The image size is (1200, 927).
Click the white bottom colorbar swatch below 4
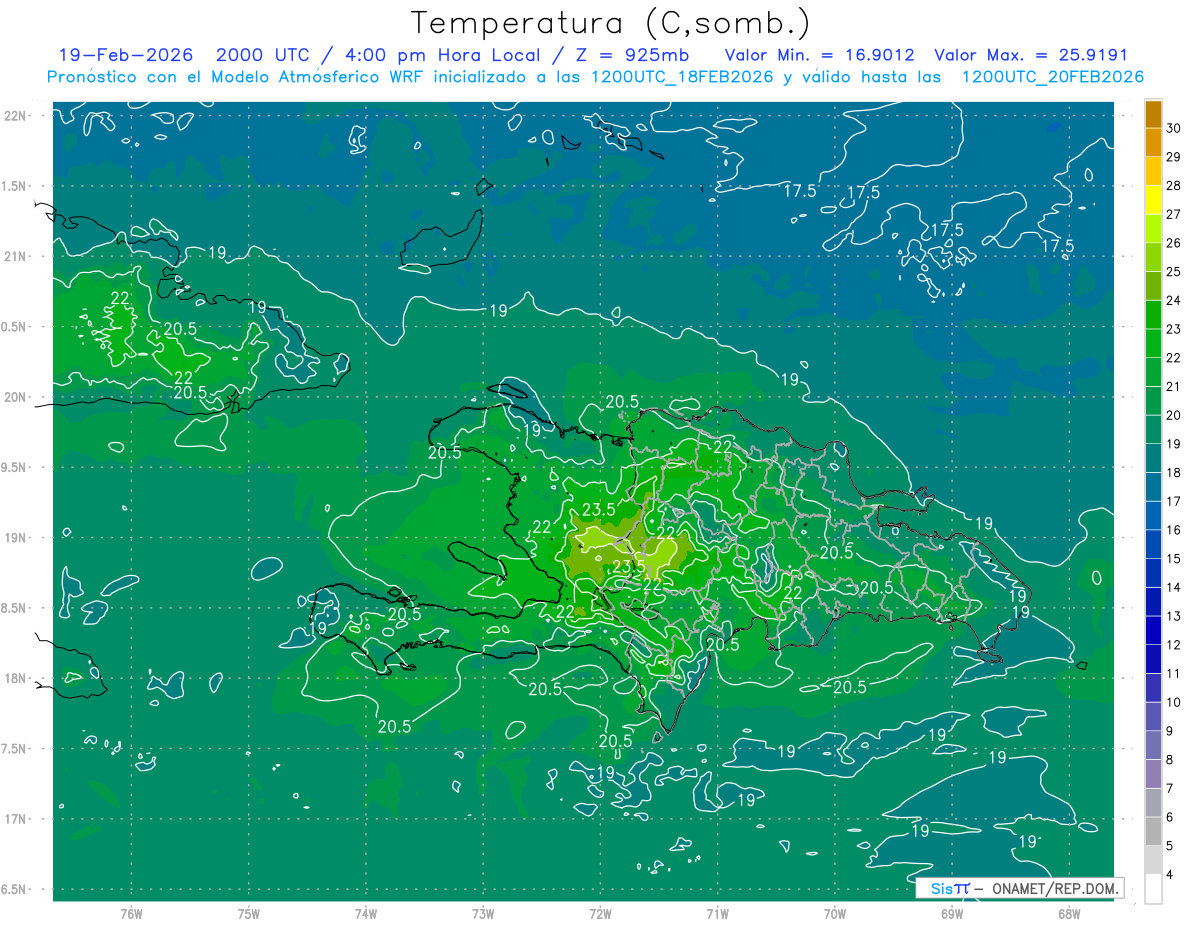click(1153, 889)
